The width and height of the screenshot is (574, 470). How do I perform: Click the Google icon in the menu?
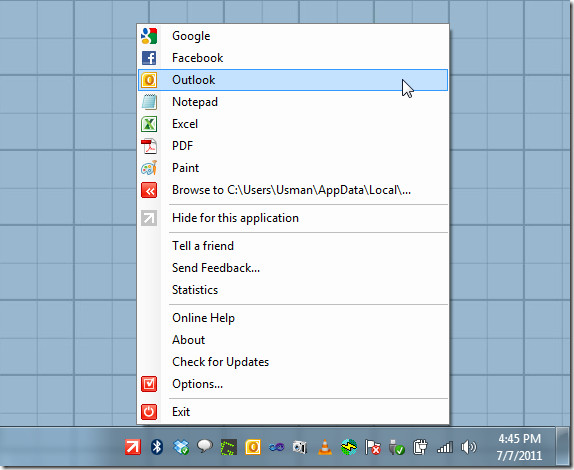point(149,36)
